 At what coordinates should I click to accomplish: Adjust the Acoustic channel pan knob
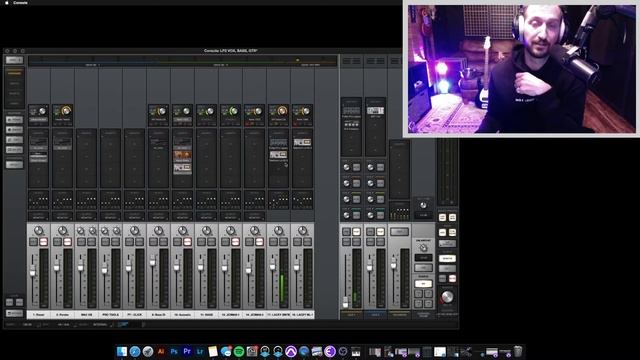(x=182, y=231)
